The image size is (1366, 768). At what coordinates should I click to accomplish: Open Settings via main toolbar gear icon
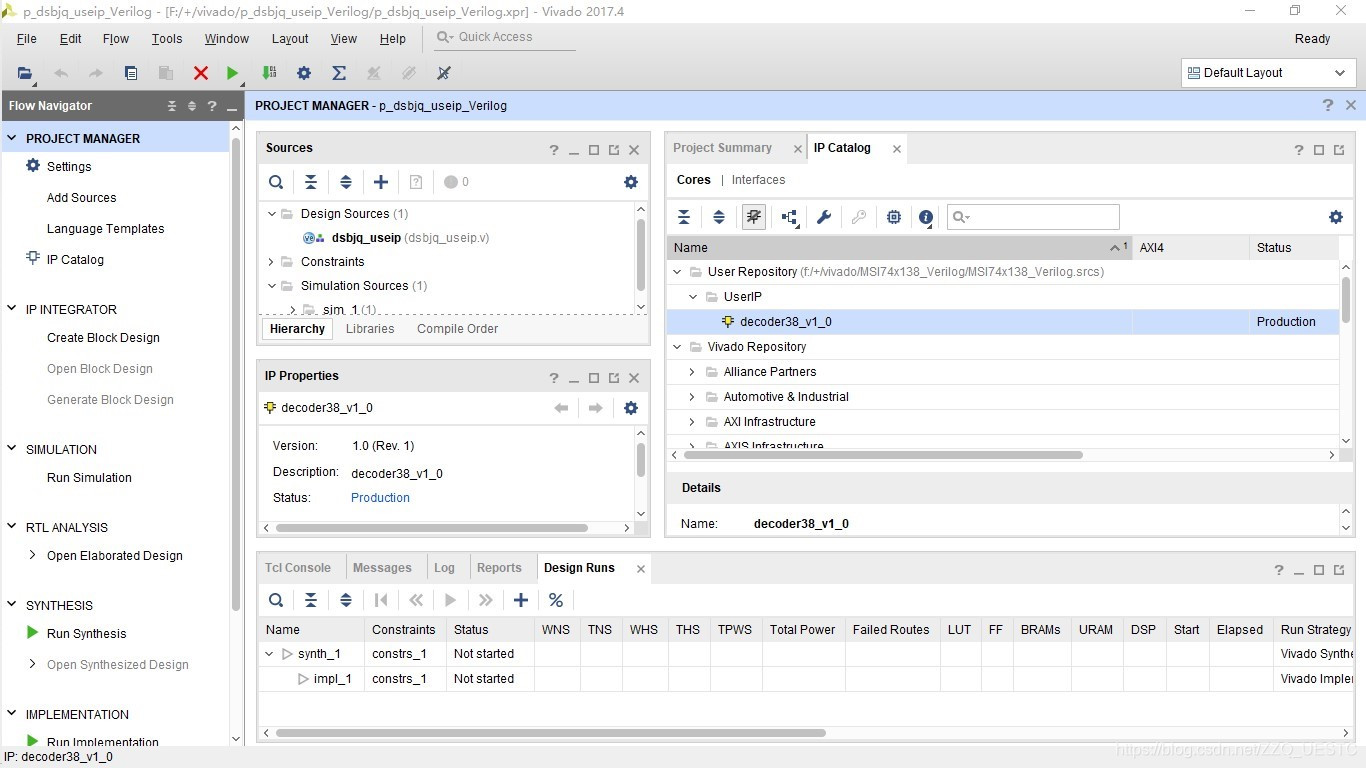tap(304, 73)
